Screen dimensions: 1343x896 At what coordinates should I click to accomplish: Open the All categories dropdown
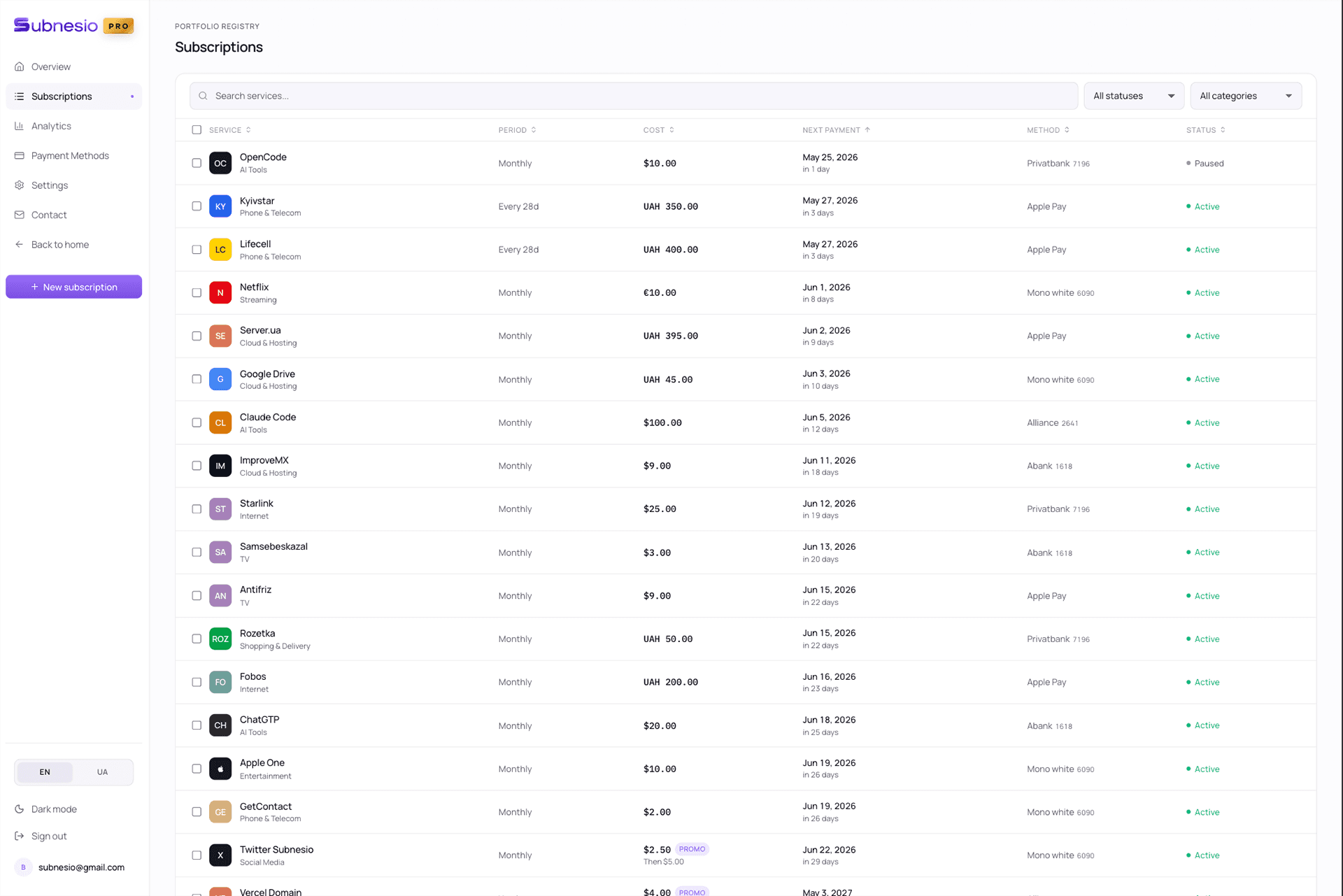pos(1246,96)
